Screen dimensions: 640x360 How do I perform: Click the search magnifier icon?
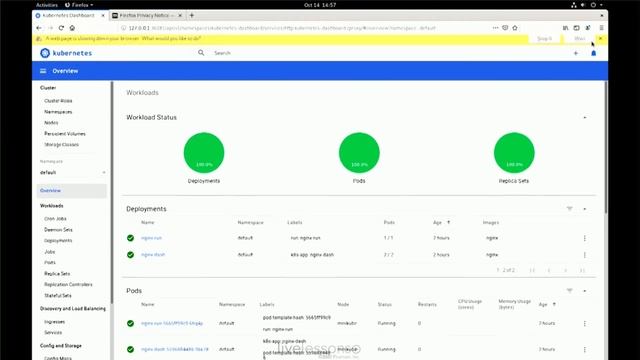201,53
